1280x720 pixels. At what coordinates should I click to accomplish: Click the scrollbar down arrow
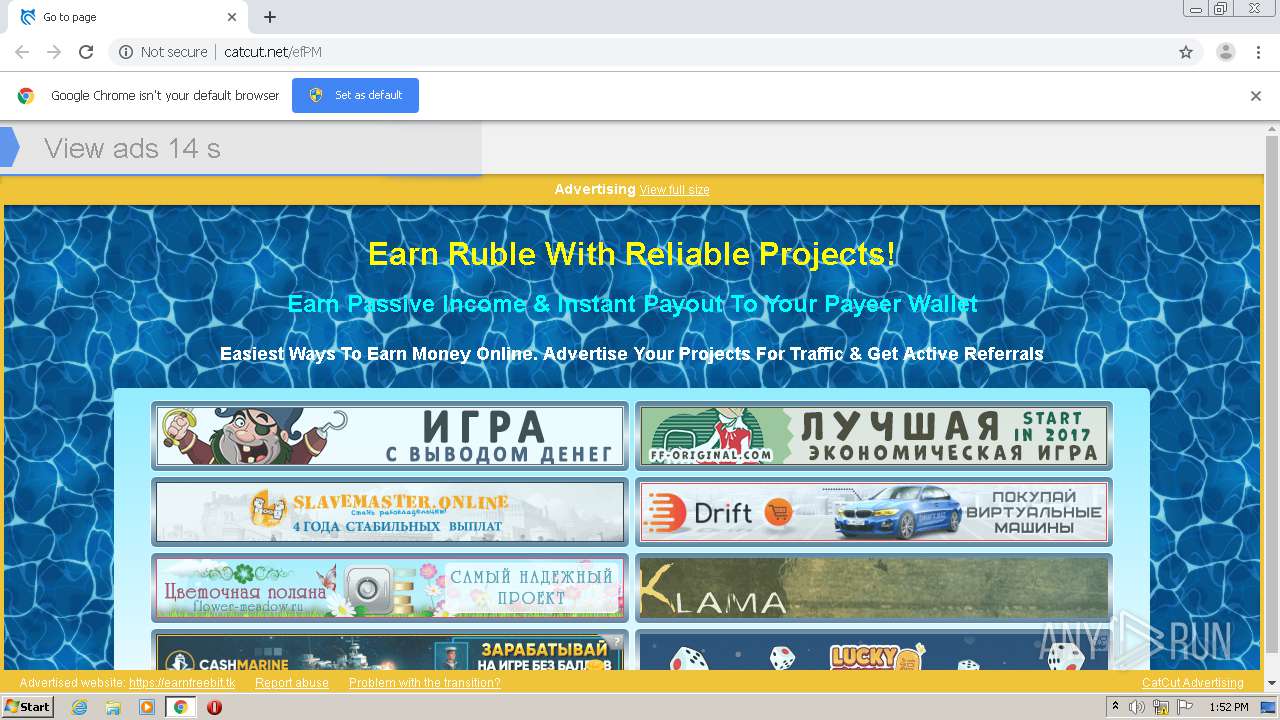point(1272,683)
